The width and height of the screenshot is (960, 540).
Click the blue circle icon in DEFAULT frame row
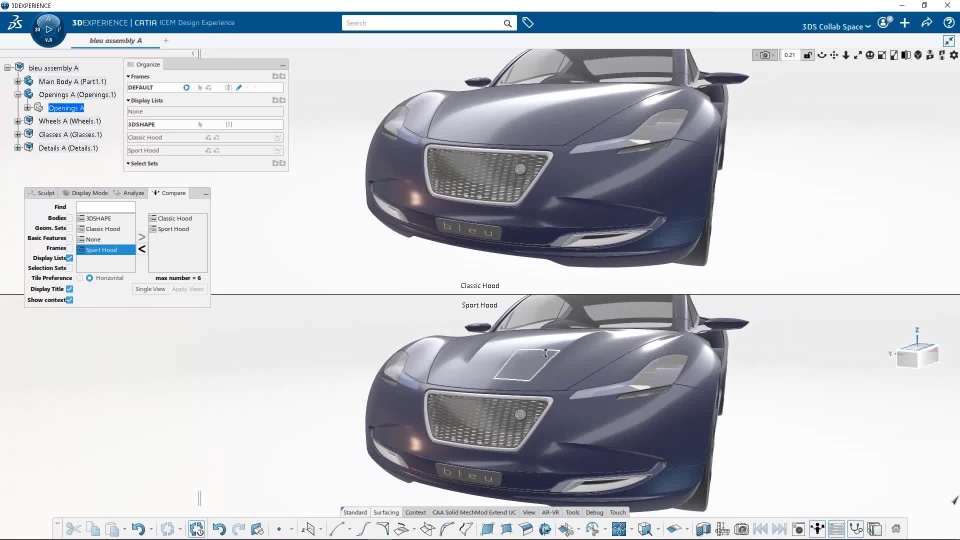(x=186, y=88)
